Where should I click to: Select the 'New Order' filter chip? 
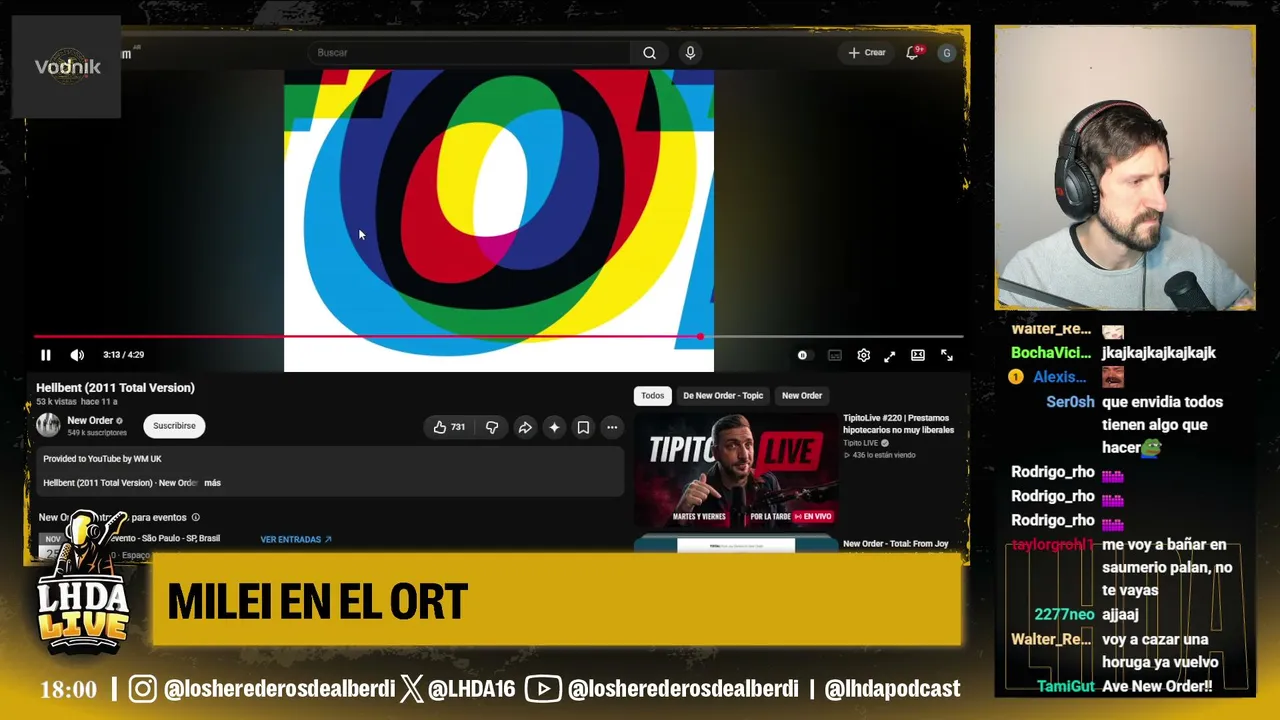[x=802, y=396]
